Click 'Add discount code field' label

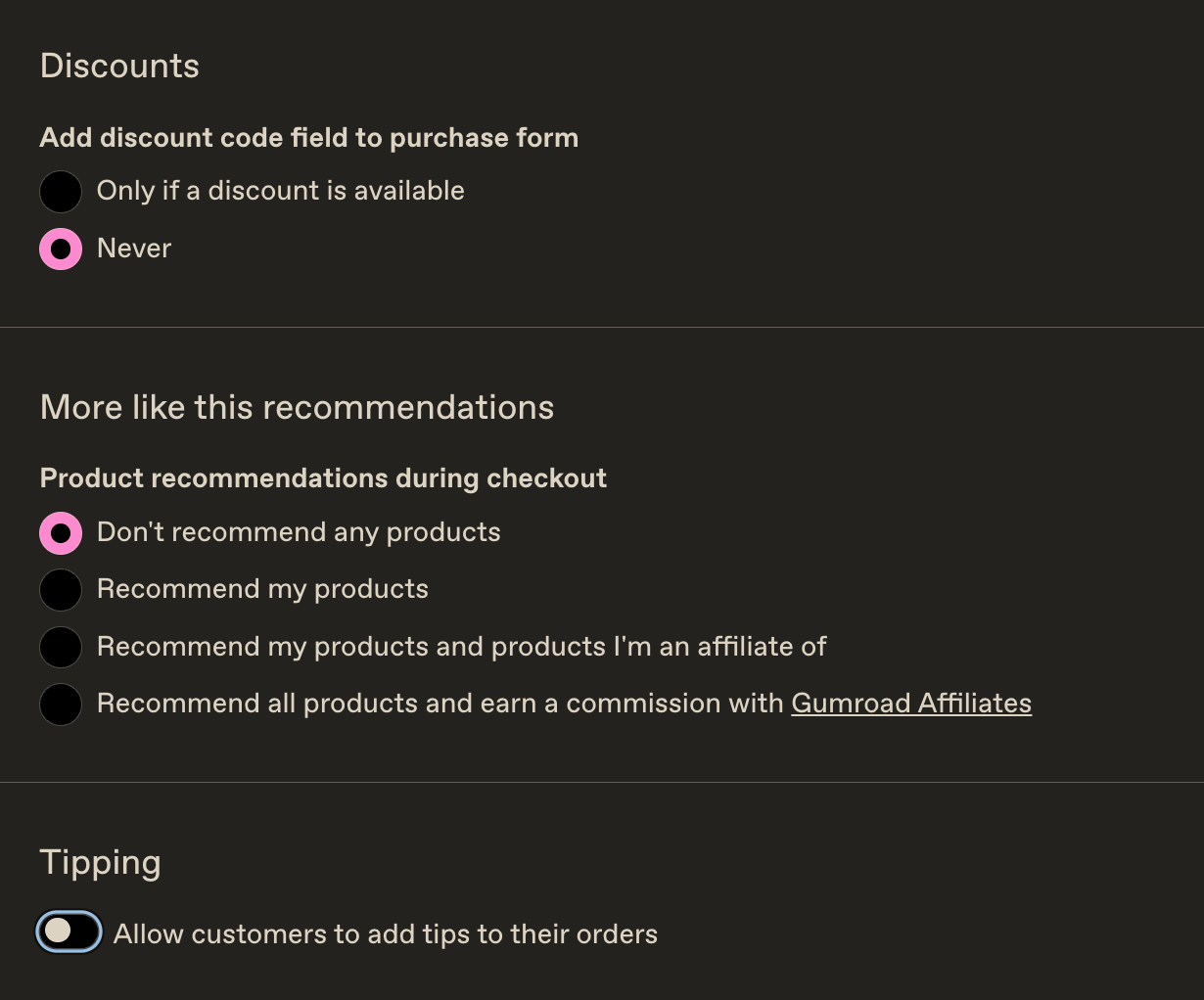309,137
